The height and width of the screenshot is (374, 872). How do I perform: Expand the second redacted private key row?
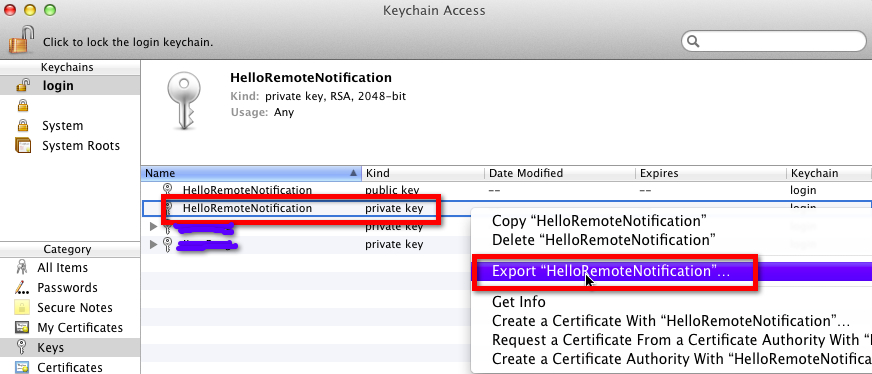point(154,244)
